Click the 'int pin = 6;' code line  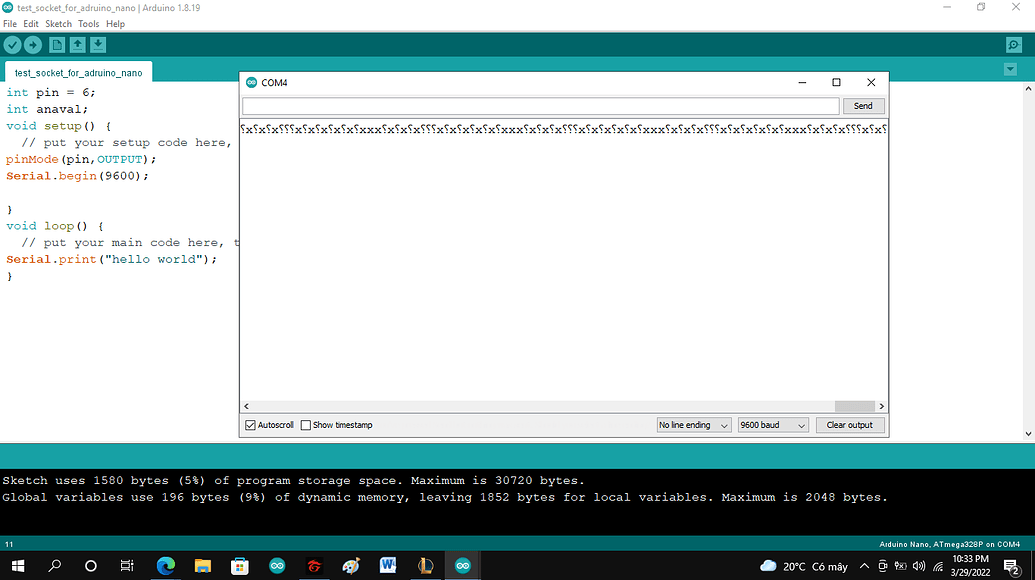coord(51,92)
